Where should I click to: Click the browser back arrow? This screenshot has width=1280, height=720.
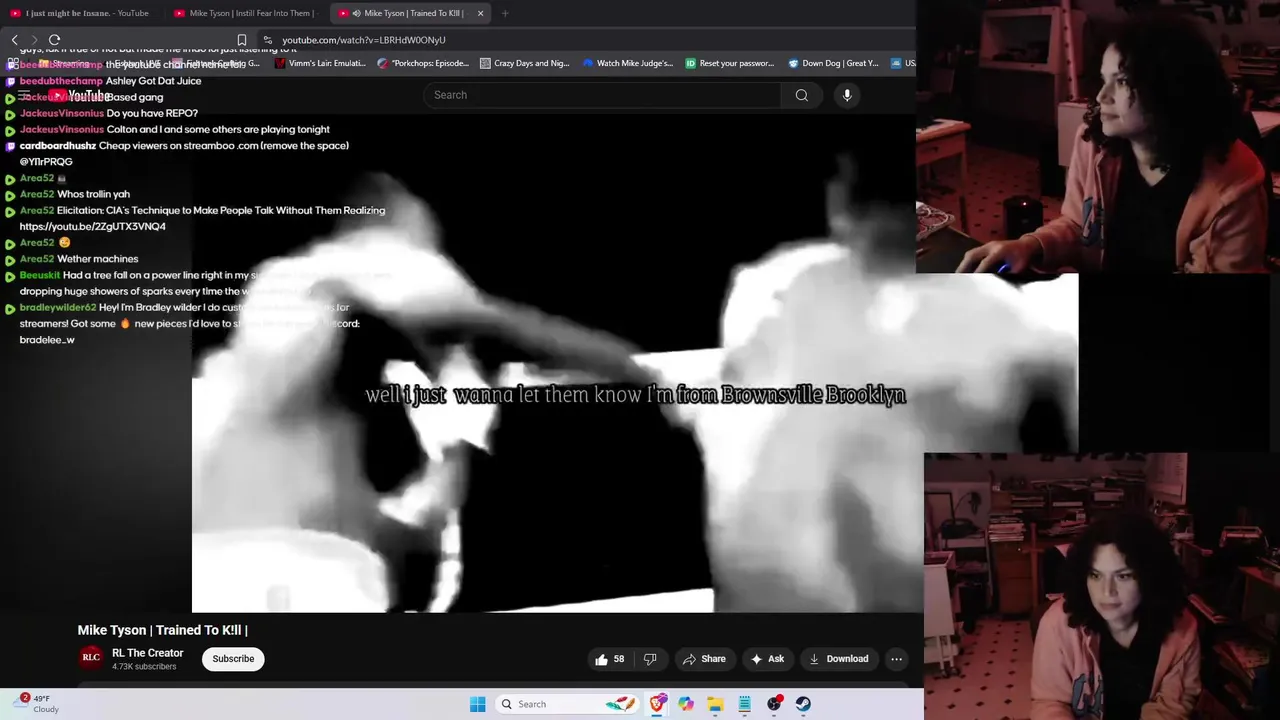(14, 40)
